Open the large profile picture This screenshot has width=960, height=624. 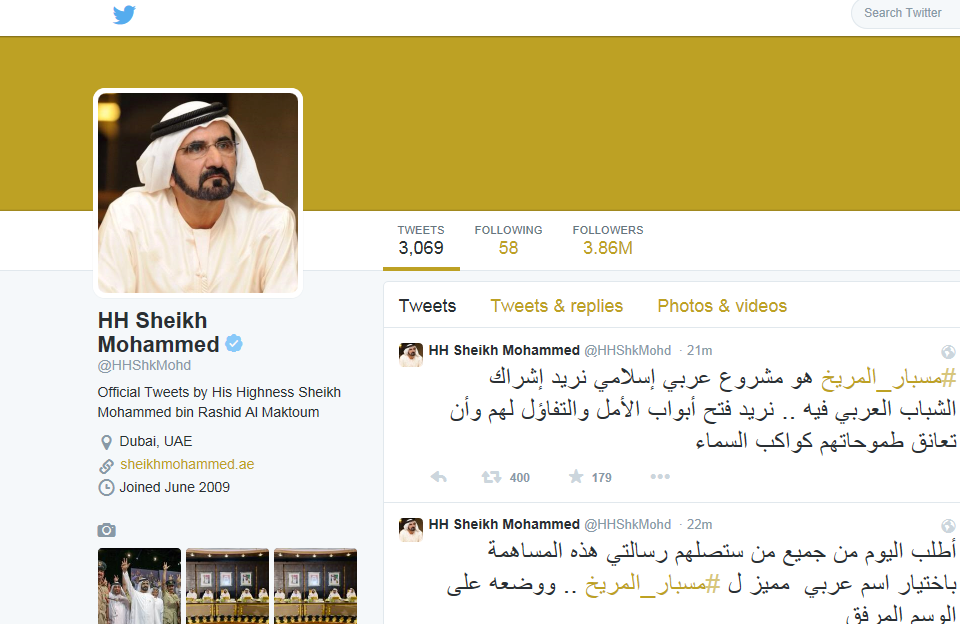point(198,193)
